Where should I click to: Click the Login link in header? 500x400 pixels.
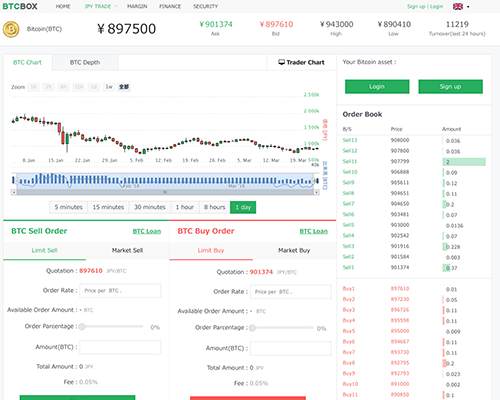(x=436, y=6)
